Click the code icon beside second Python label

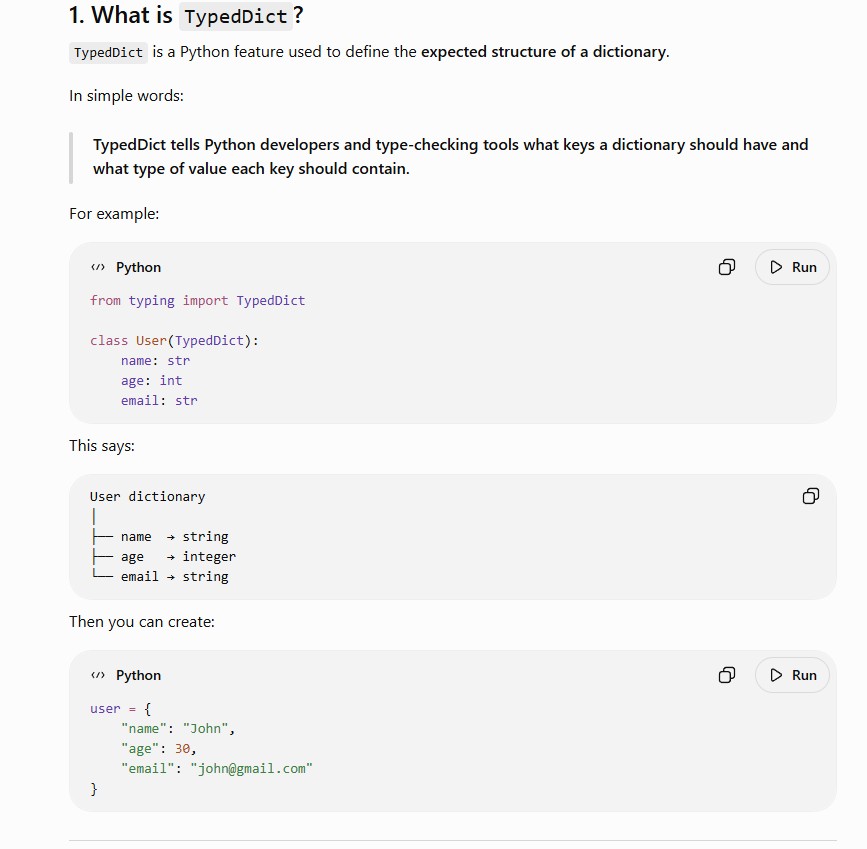click(x=98, y=675)
